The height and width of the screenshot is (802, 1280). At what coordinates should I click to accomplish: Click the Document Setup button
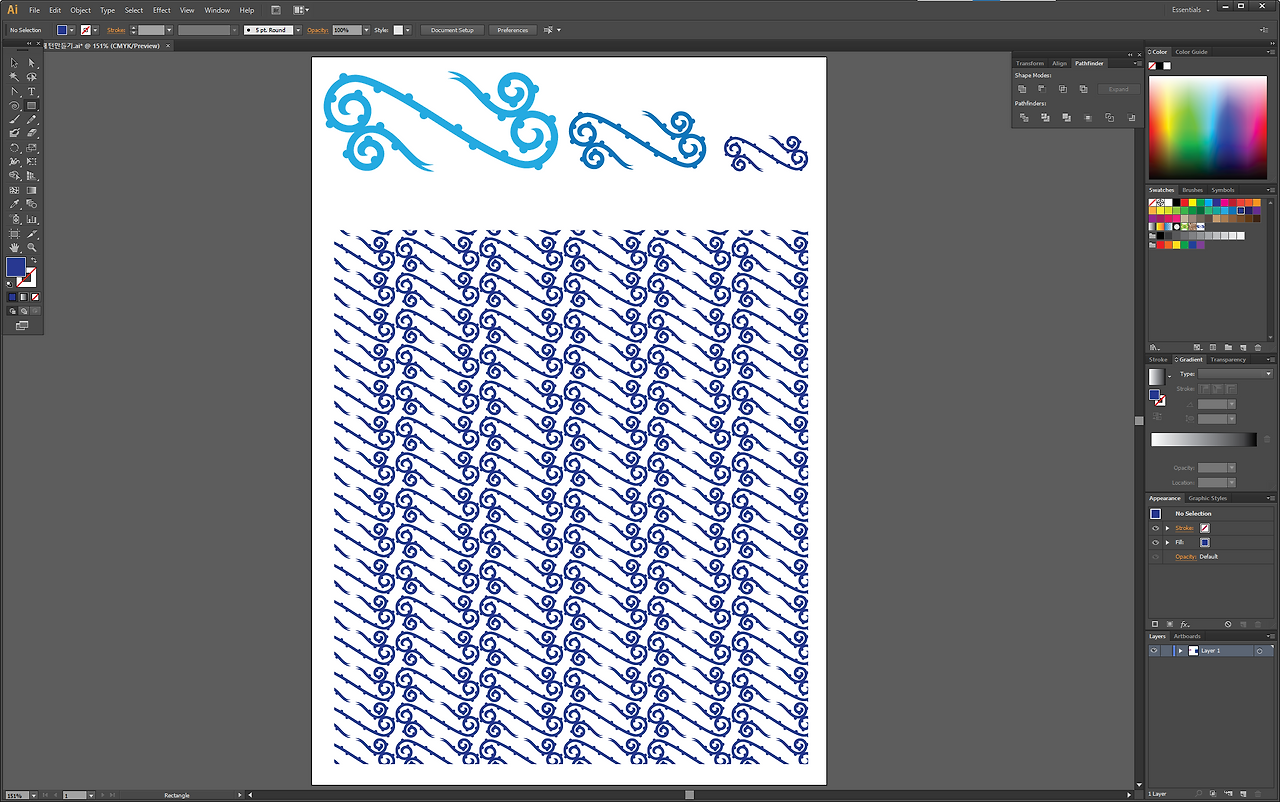pyautogui.click(x=452, y=30)
